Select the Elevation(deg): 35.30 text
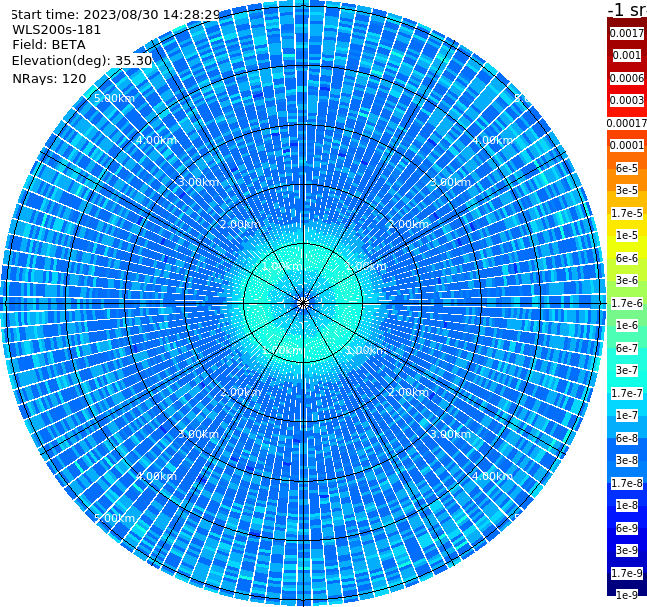The height and width of the screenshot is (607, 647). click(82, 61)
